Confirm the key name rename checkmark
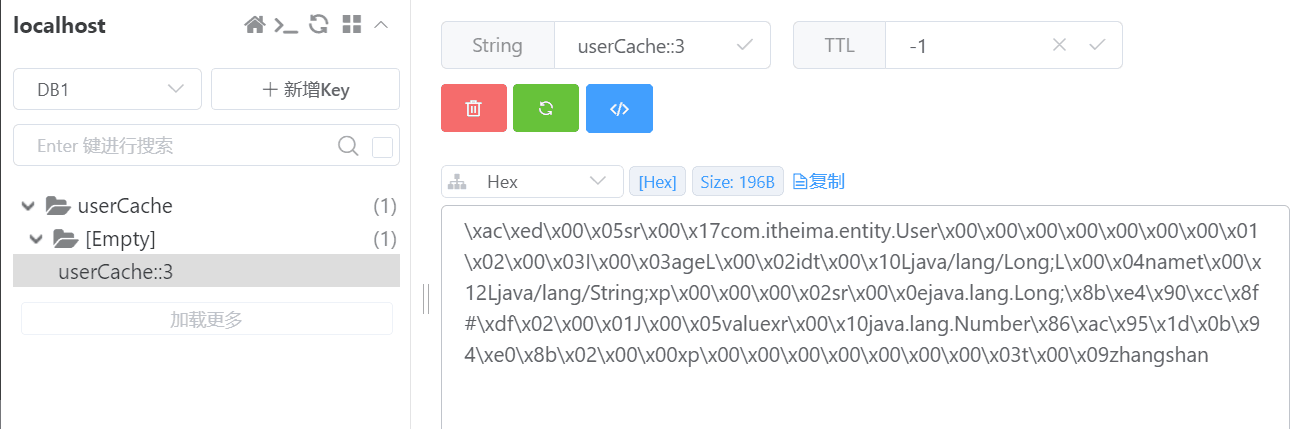The width and height of the screenshot is (1298, 429). coord(745,45)
